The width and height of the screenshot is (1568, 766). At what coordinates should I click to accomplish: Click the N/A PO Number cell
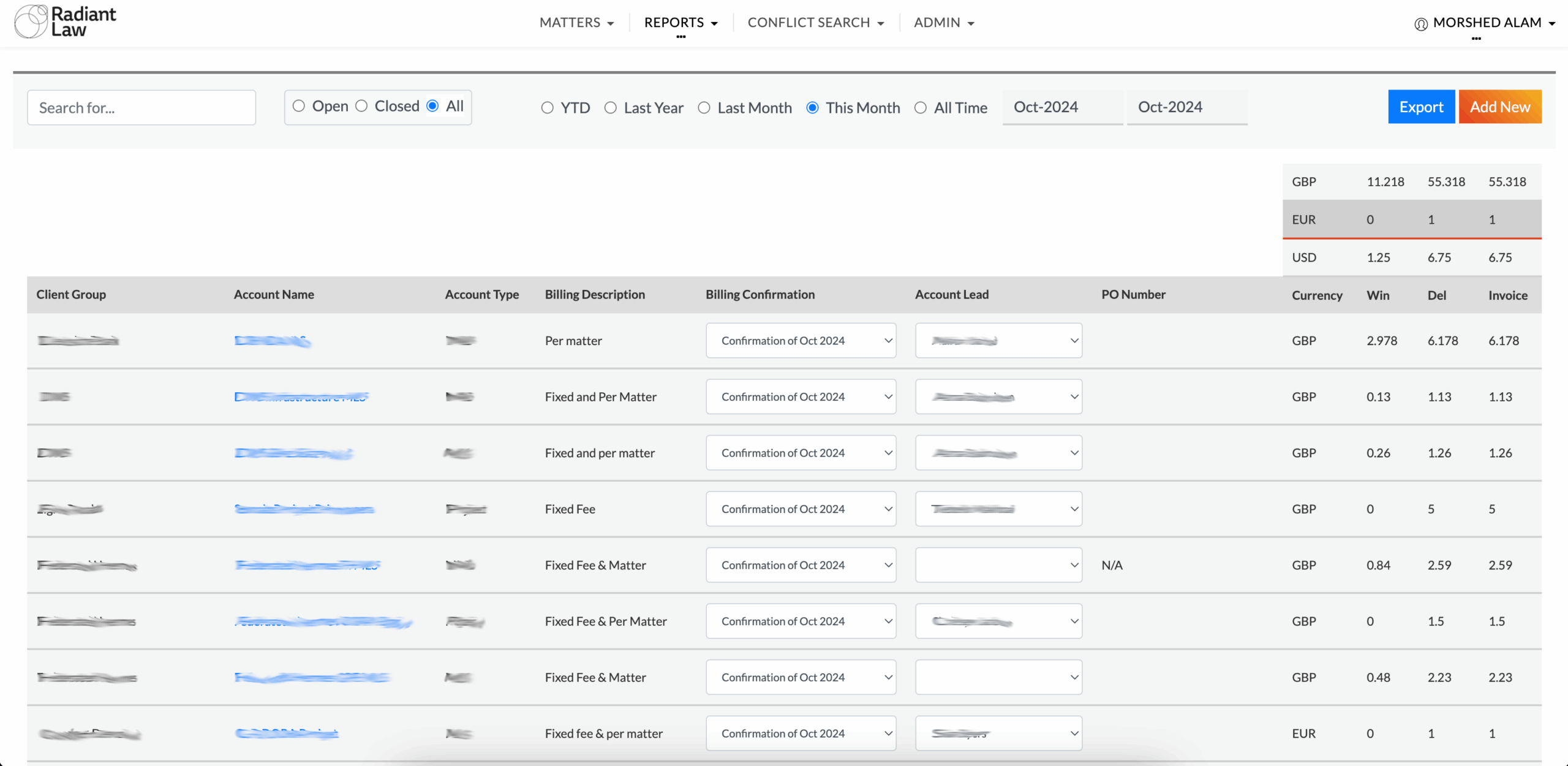pos(1112,565)
